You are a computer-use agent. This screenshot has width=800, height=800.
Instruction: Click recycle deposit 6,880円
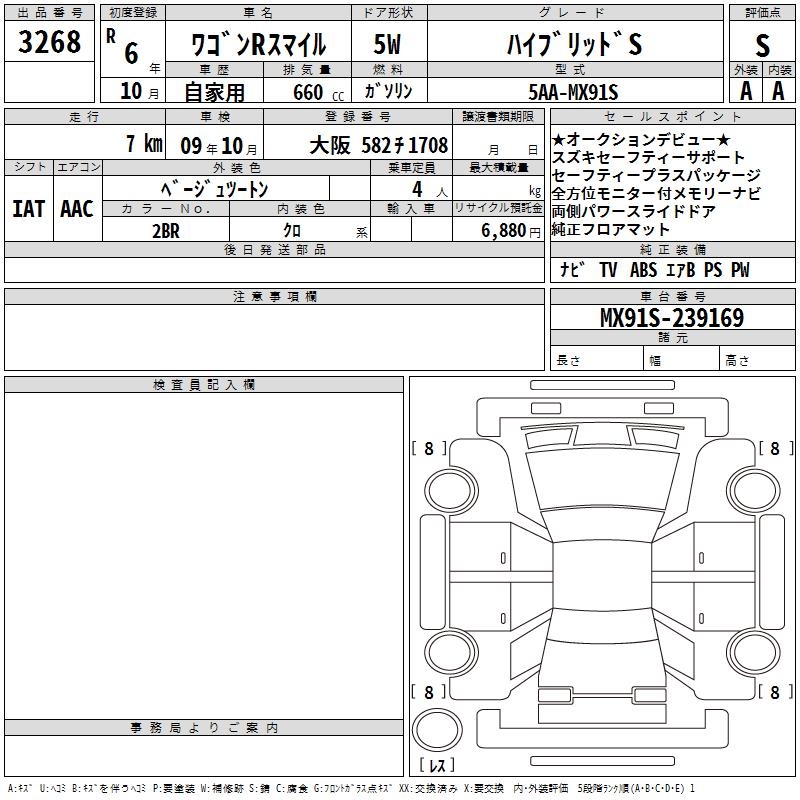coord(511,231)
